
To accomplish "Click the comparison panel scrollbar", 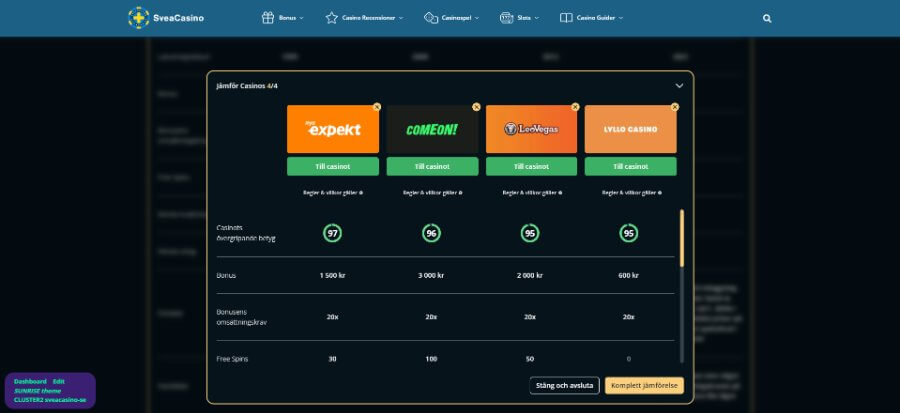I will [682, 239].
